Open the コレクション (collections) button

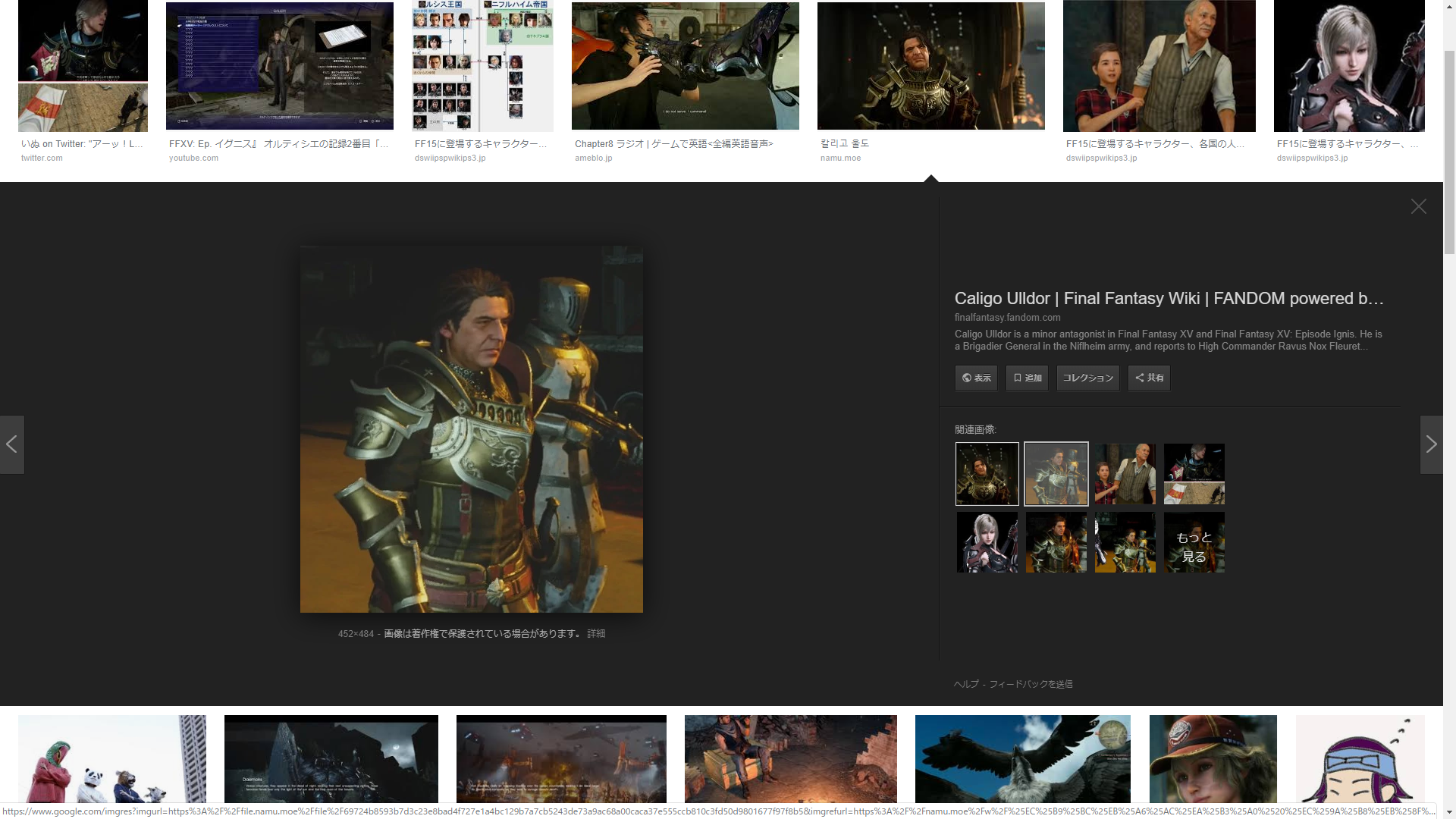(x=1087, y=378)
